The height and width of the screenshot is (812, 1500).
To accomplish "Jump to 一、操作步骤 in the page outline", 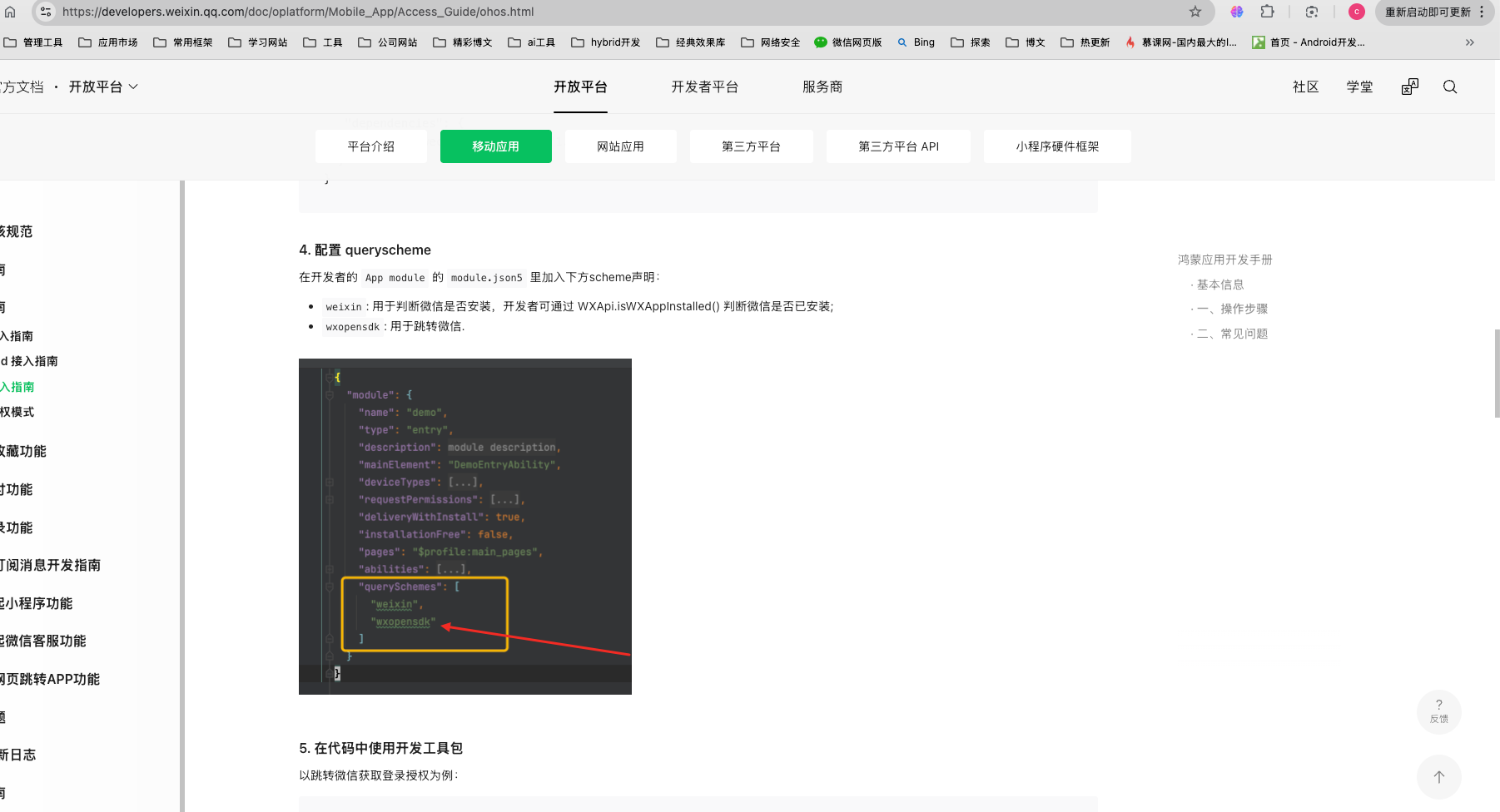I will click(x=1232, y=309).
